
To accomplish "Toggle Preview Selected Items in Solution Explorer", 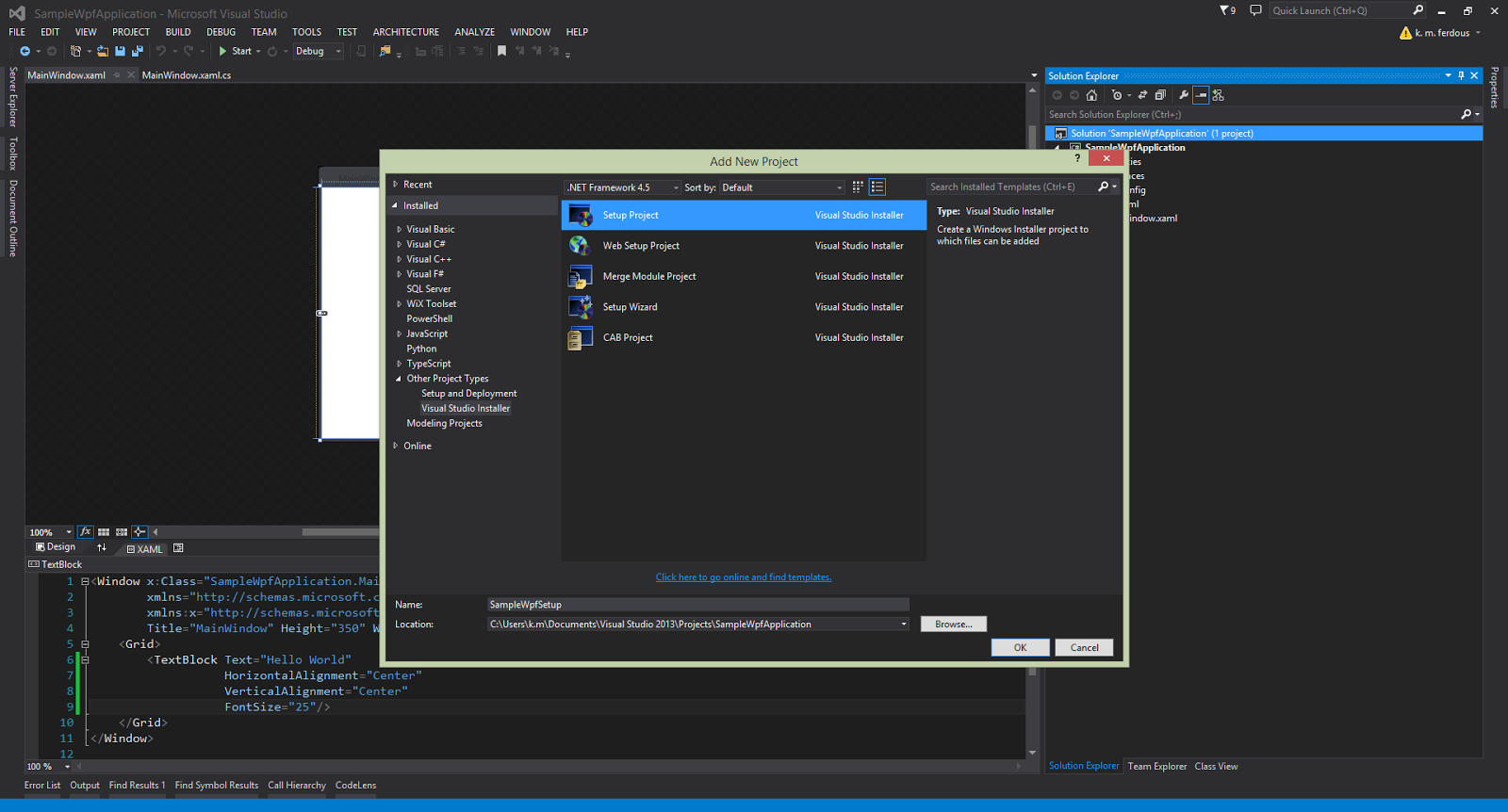I will point(1201,95).
